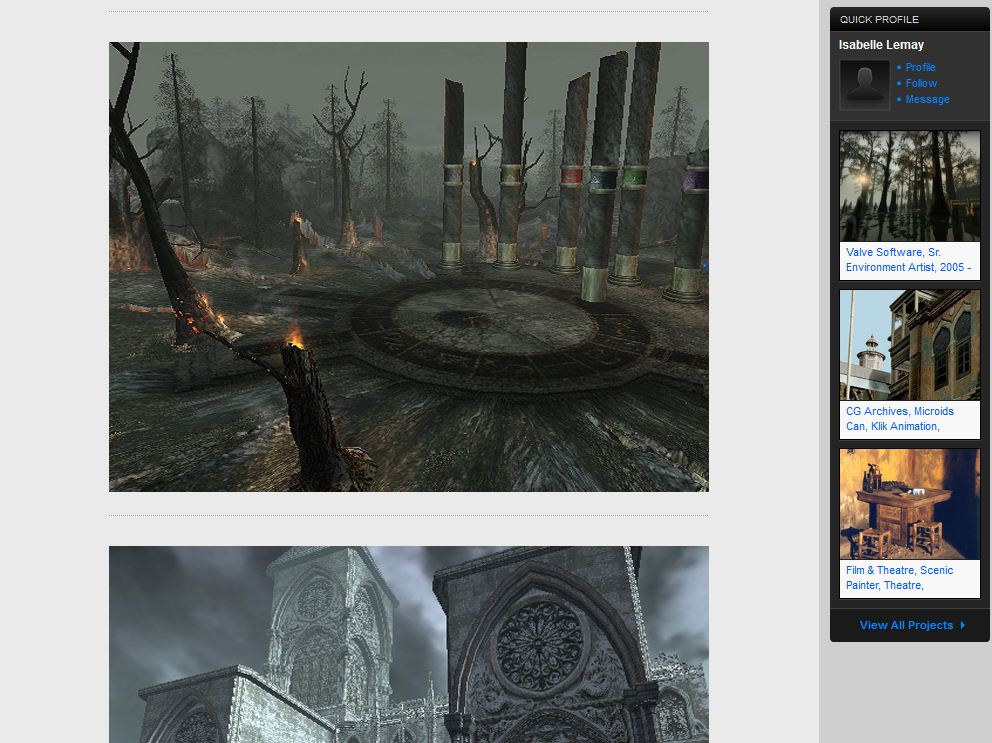This screenshot has height=743, width=992.
Task: Open the wooden desk project thumbnail
Action: click(909, 504)
